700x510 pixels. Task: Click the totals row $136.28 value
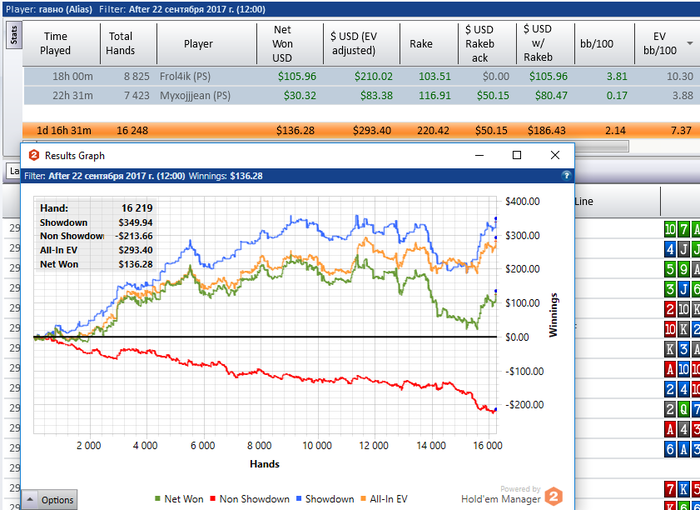pyautogui.click(x=295, y=130)
